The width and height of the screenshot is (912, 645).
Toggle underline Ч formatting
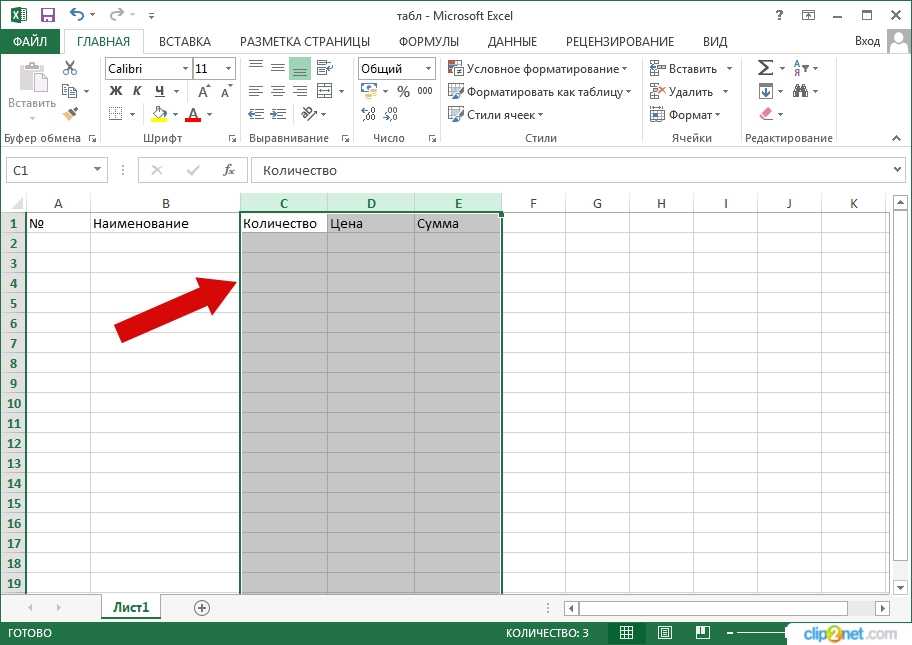click(159, 91)
